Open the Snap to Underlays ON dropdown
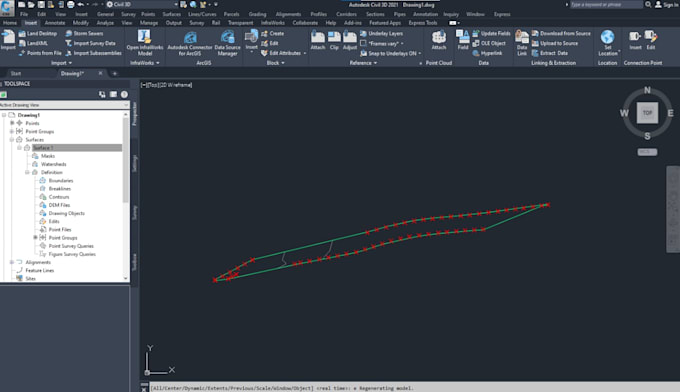 coord(419,53)
